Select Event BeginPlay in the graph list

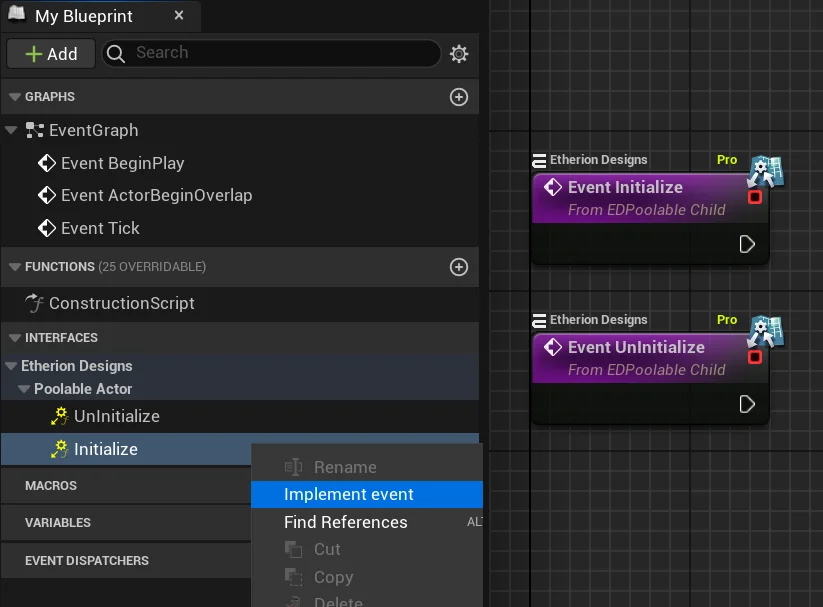coord(122,163)
